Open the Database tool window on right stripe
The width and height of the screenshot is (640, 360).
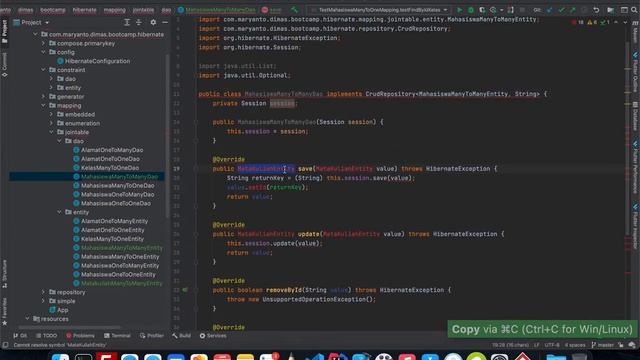click(x=635, y=116)
